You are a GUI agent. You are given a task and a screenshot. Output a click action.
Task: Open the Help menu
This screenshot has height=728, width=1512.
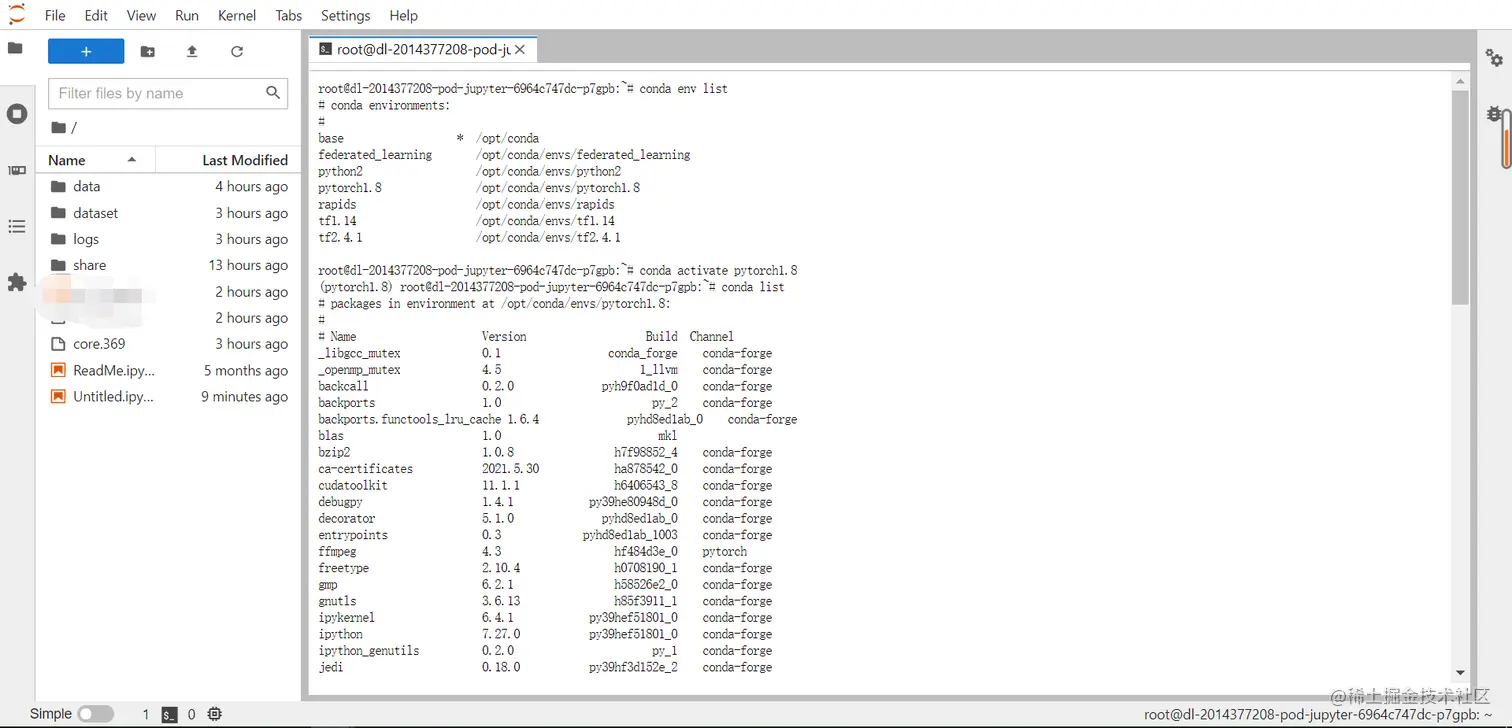point(404,15)
